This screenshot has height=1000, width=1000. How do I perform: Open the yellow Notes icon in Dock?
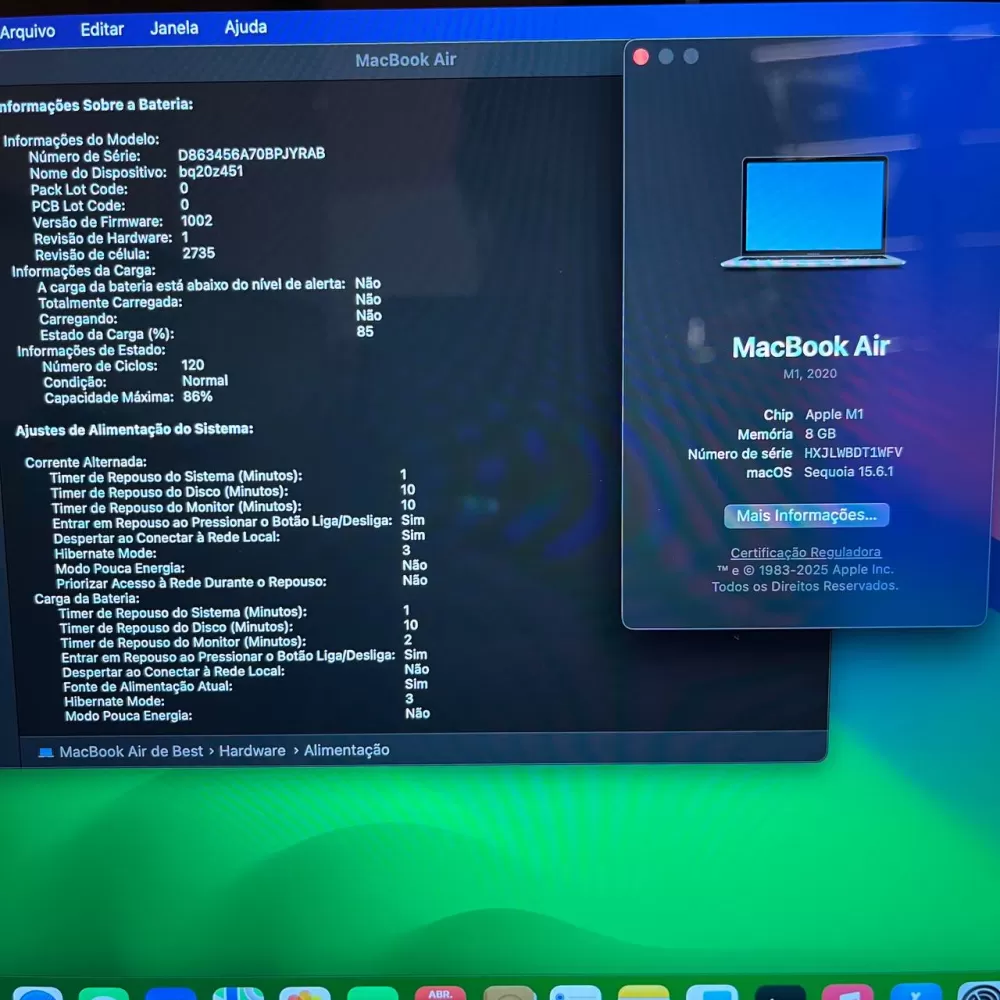coord(643,994)
